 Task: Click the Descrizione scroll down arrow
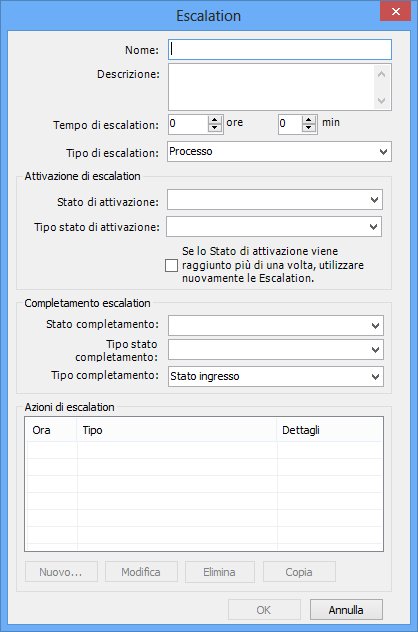[382, 100]
